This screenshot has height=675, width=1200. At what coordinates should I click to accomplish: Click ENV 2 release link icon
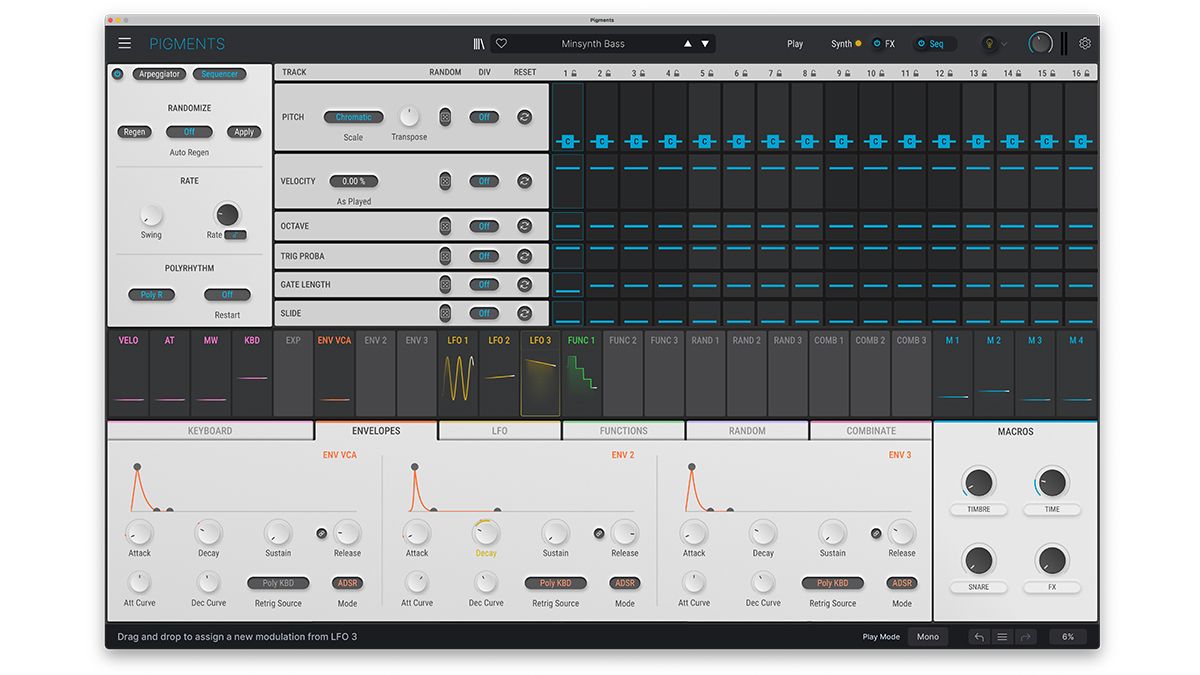coord(599,534)
